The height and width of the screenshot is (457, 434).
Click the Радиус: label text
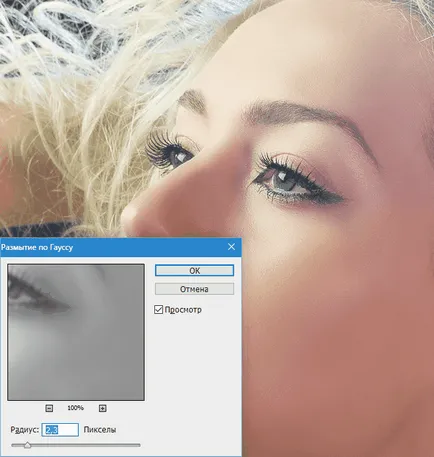coord(25,430)
